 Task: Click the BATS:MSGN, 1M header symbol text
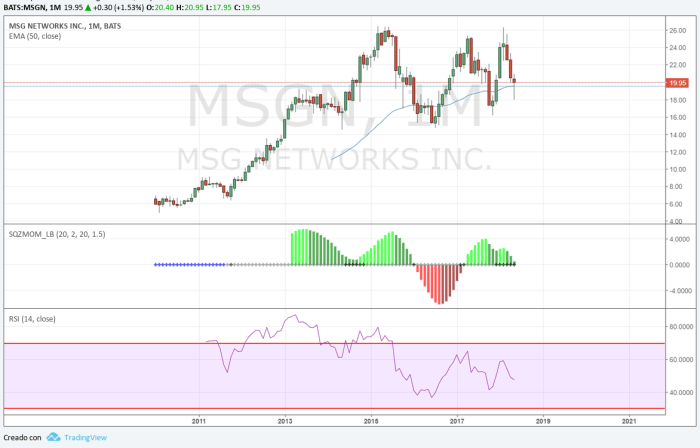click(x=32, y=7)
